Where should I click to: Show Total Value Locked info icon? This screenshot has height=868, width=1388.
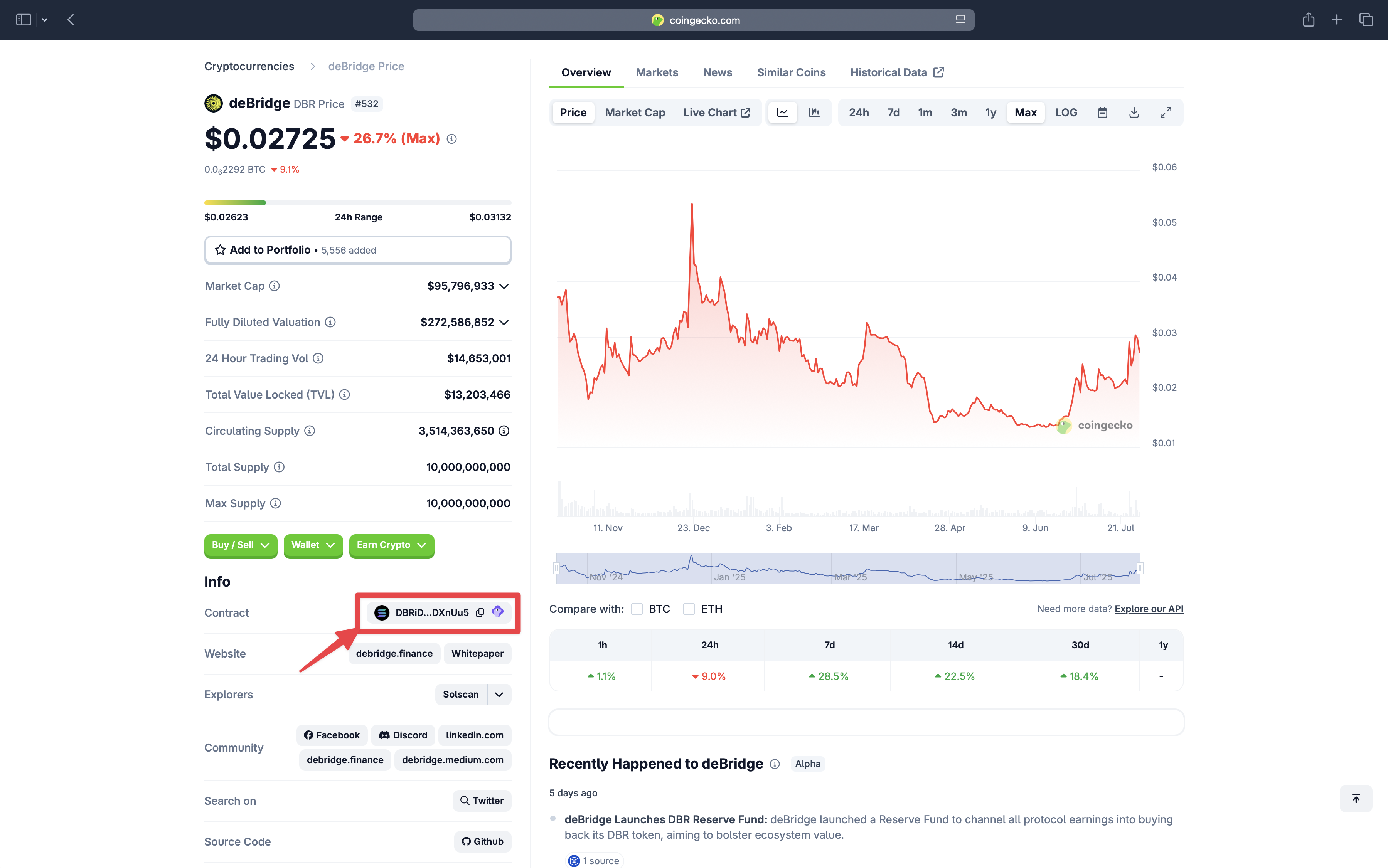pyautogui.click(x=345, y=394)
